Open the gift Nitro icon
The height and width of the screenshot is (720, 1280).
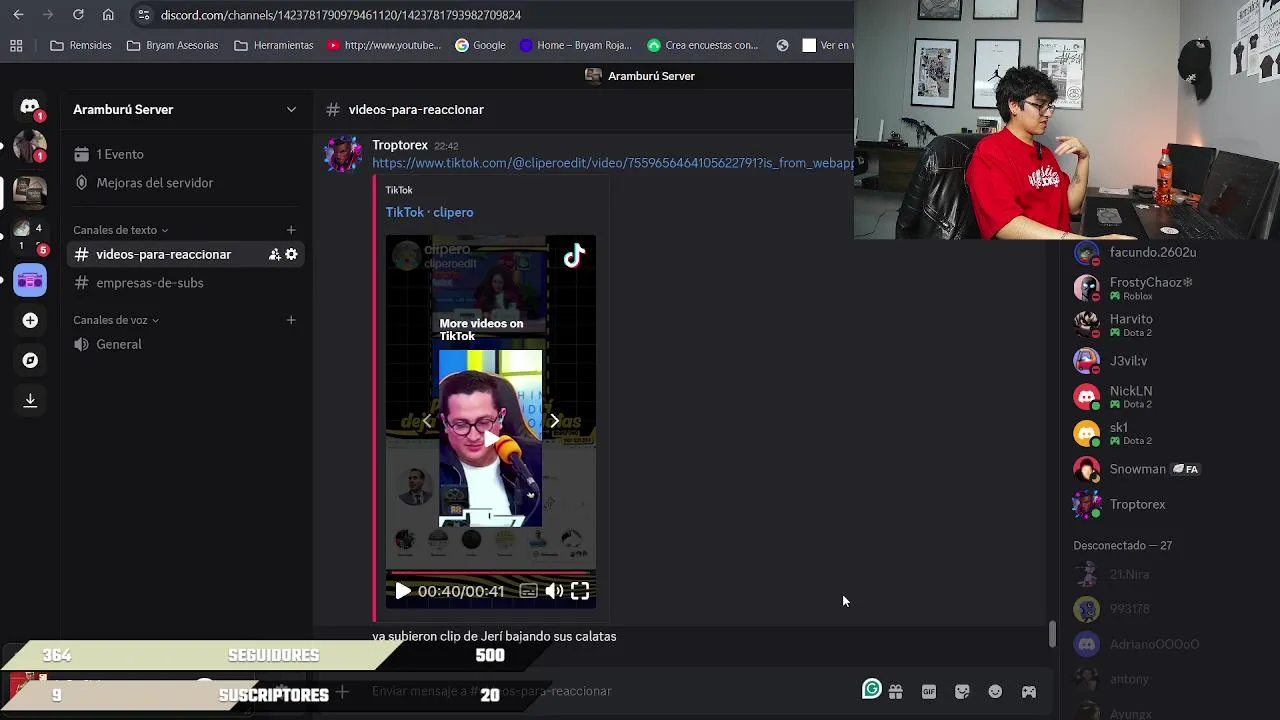click(895, 691)
